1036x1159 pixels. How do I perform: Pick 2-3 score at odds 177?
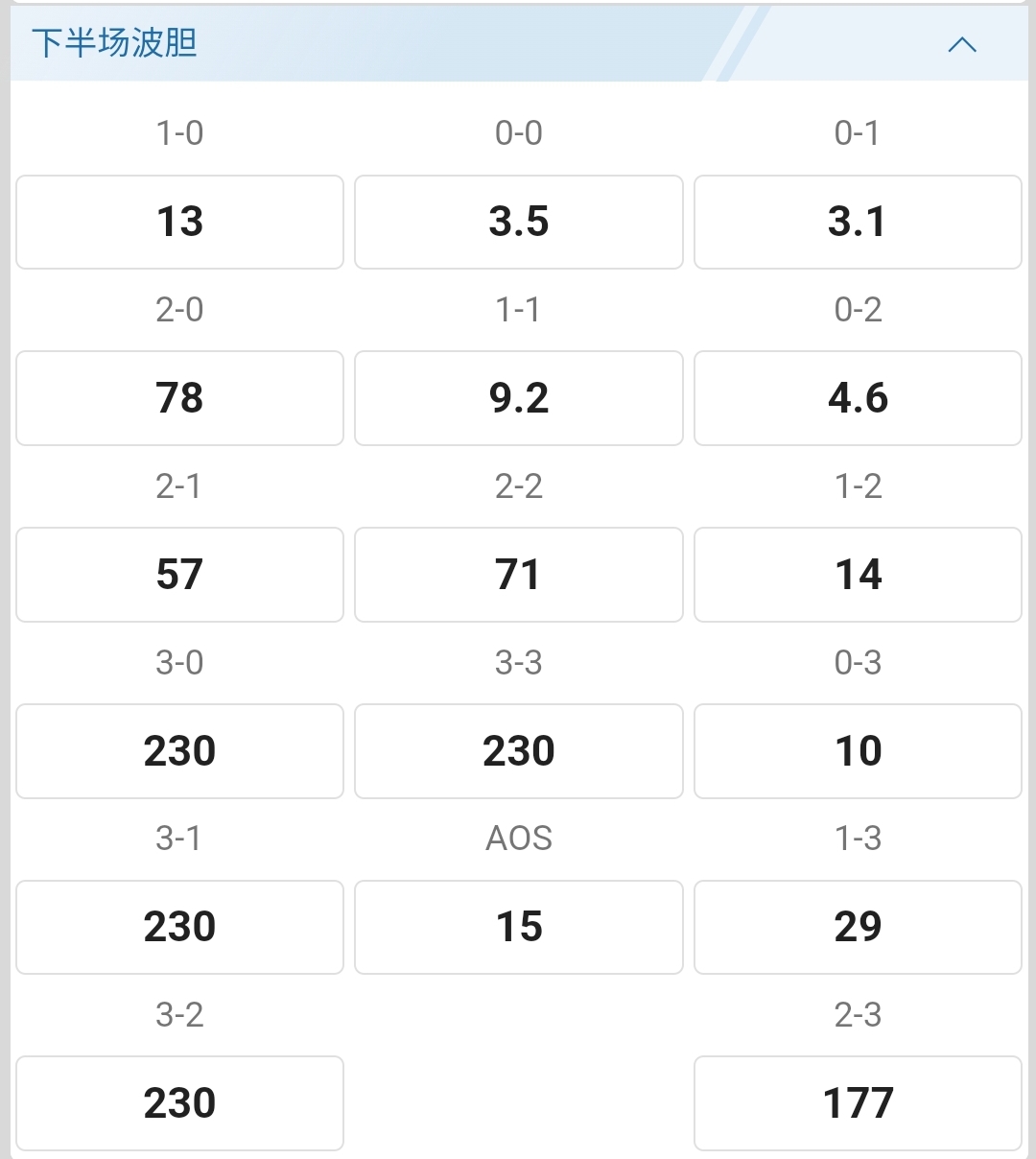point(858,1103)
